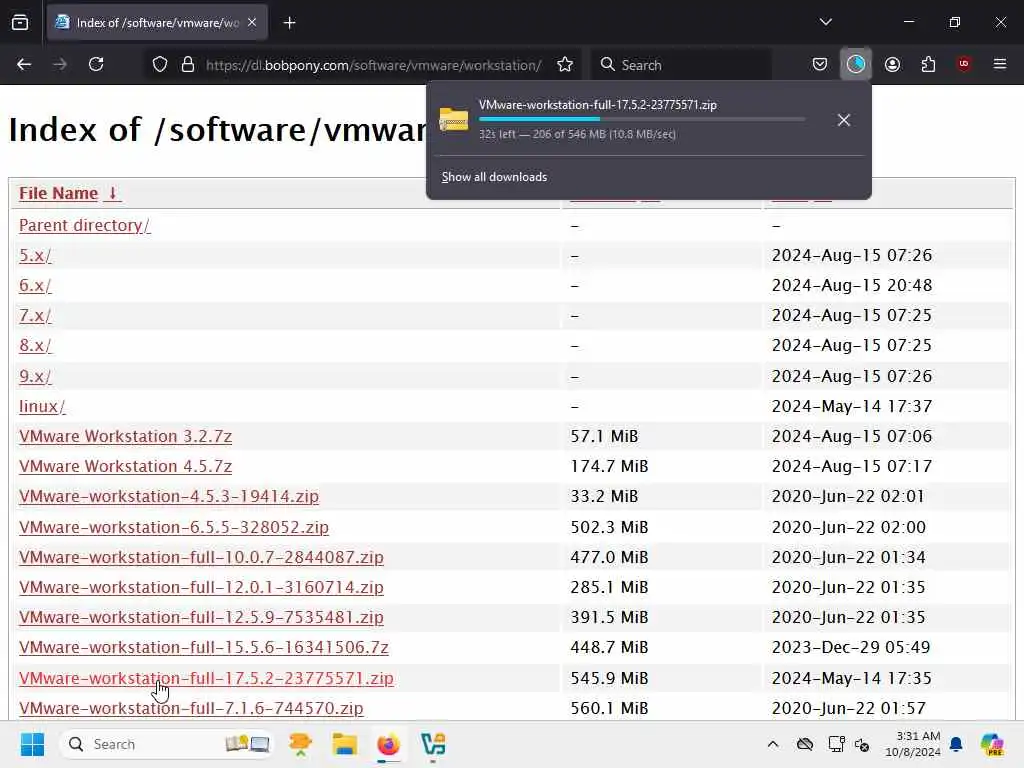1024x768 pixels.
Task: Click the download progress bar
Action: [x=641, y=119]
